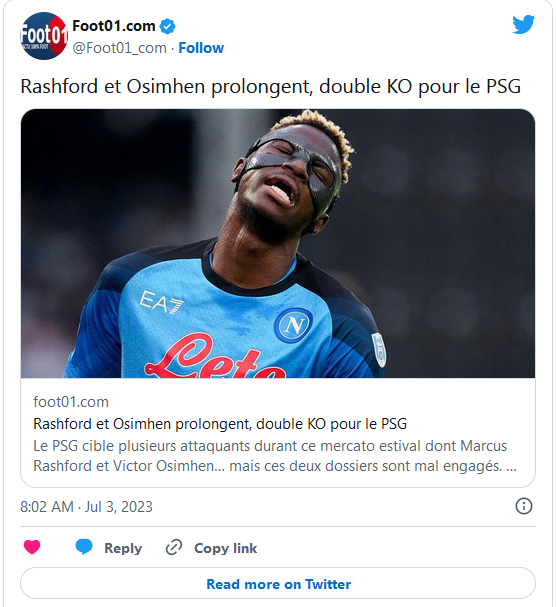Click the chain link copy icon

[x=174, y=547]
